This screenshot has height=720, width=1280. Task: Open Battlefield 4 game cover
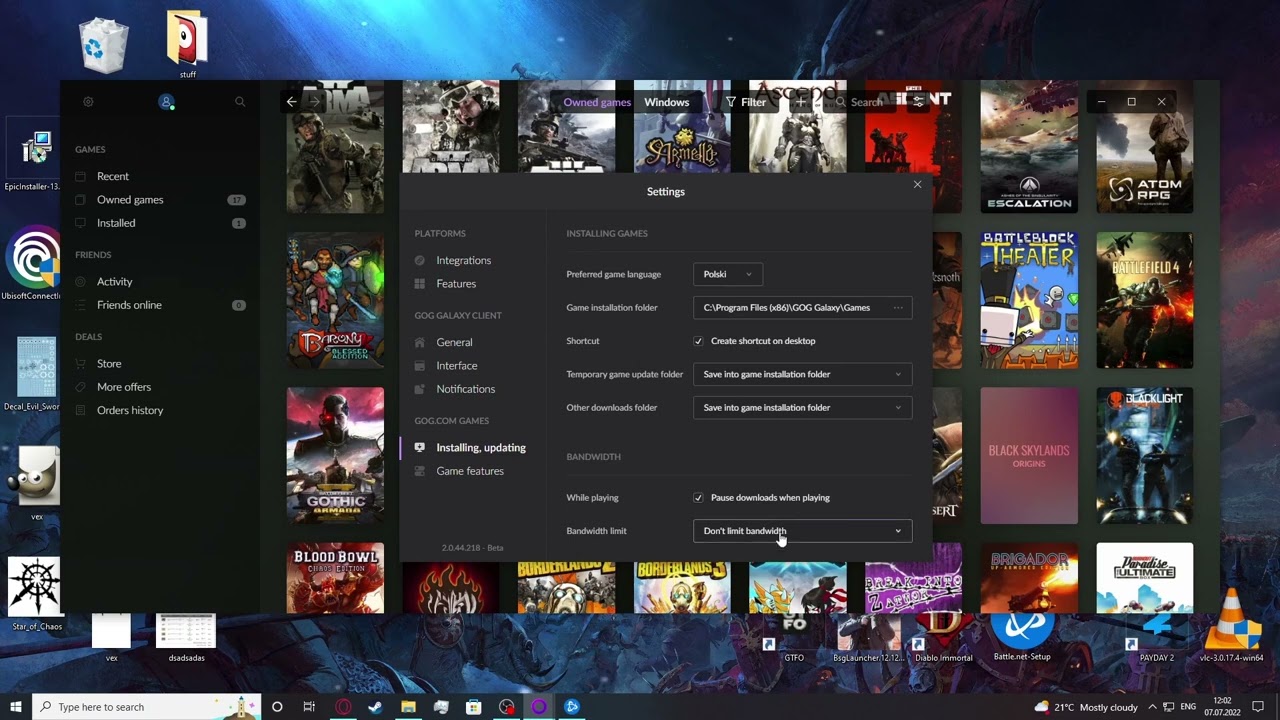[1145, 300]
